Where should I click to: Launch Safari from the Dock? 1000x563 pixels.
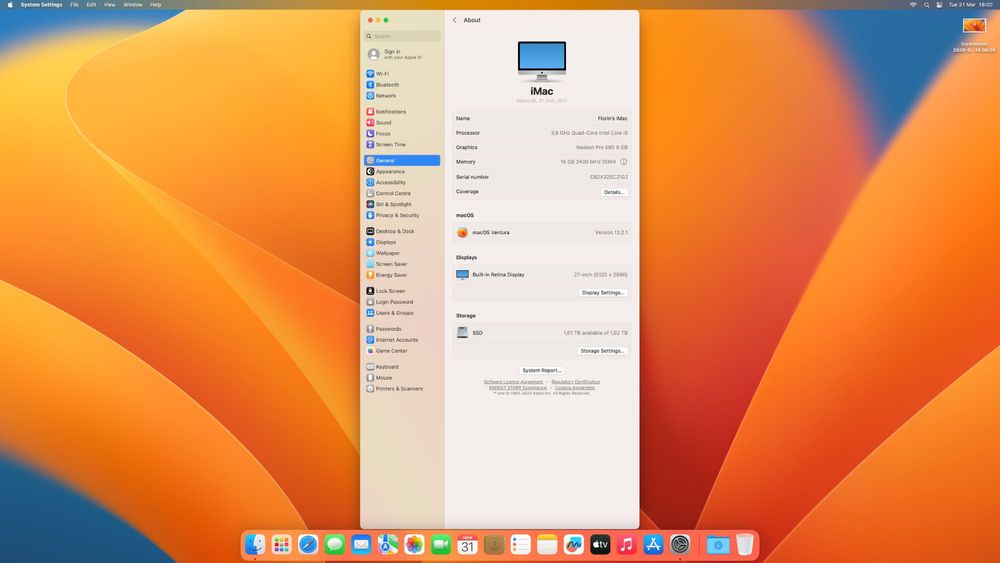(x=308, y=545)
